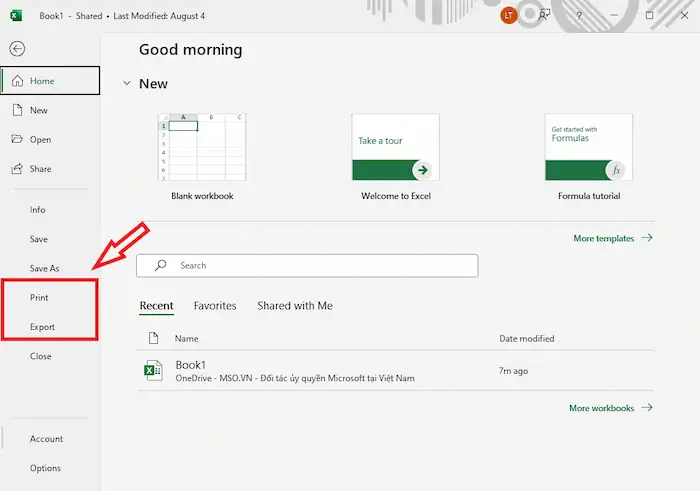Click the Help question mark icon
The height and width of the screenshot is (491, 700).
[x=577, y=16]
